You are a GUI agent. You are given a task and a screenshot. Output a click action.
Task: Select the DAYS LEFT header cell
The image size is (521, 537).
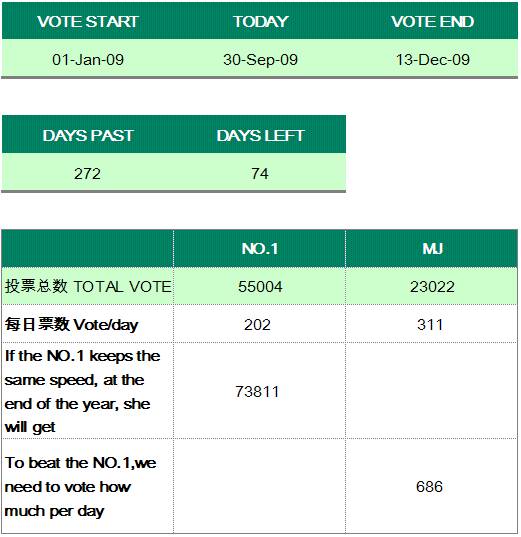click(260, 135)
